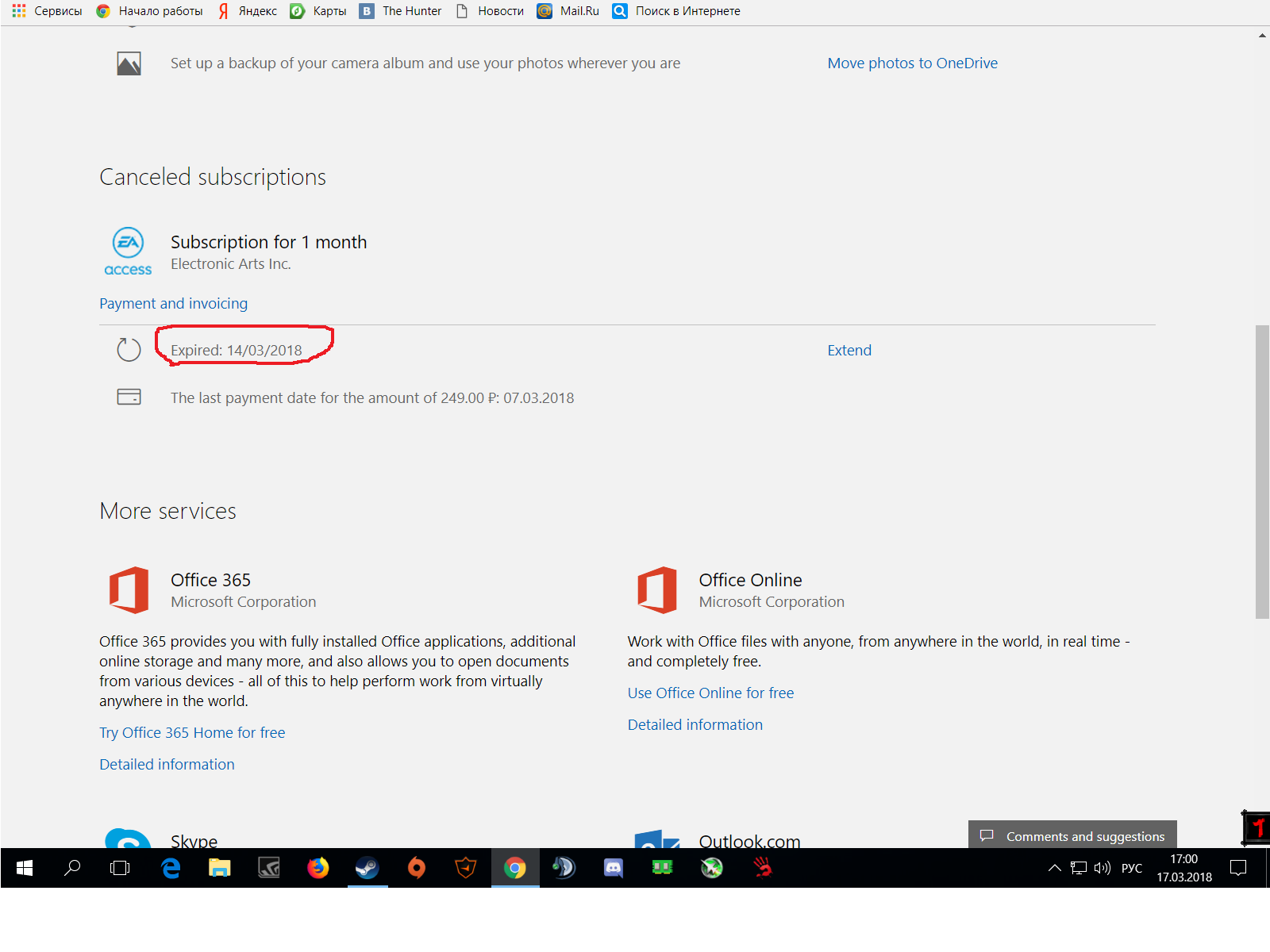
Task: Click the renewal circular arrow icon
Action: point(129,350)
